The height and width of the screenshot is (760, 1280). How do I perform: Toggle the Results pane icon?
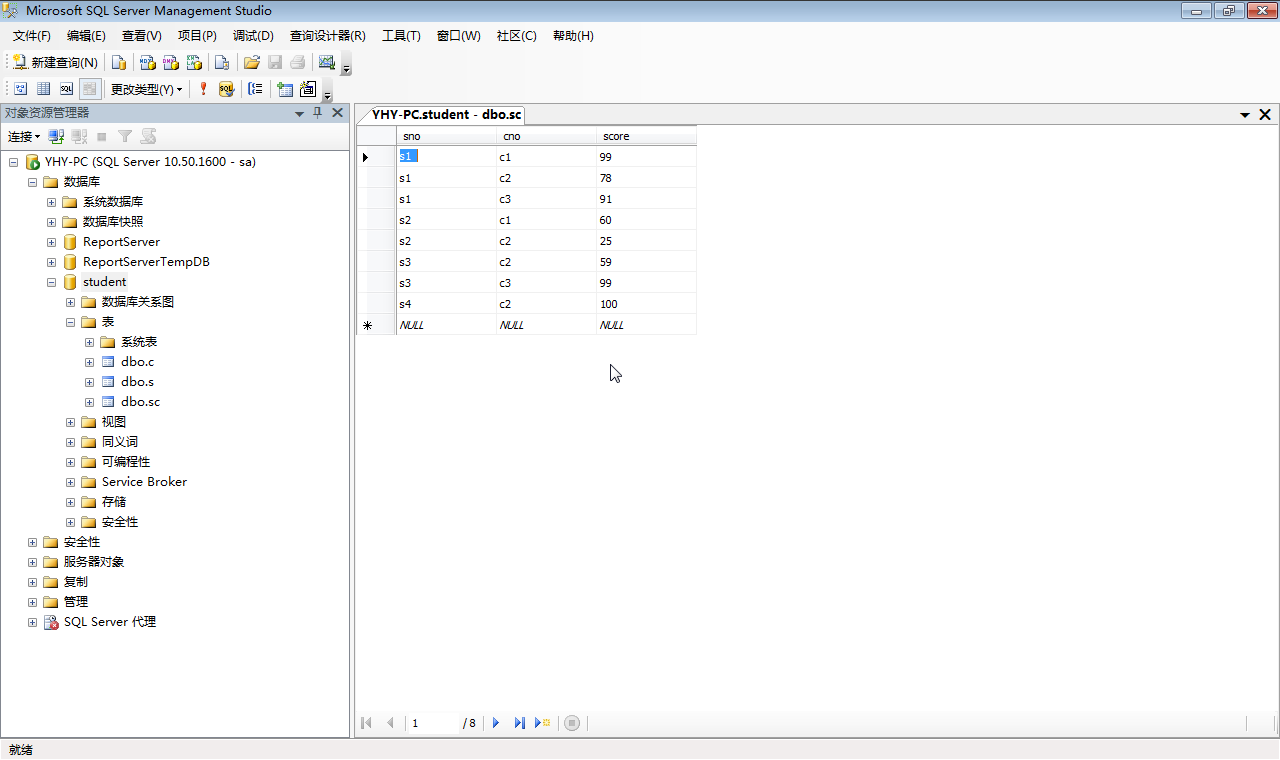[x=90, y=89]
